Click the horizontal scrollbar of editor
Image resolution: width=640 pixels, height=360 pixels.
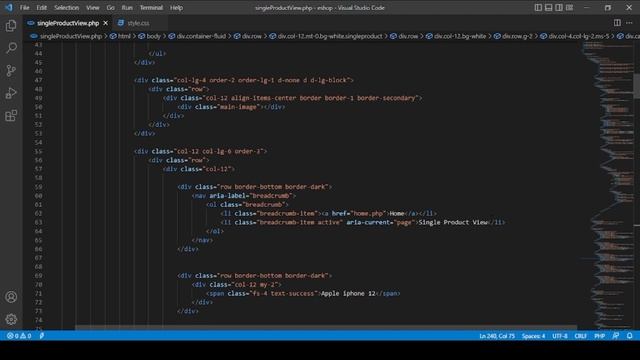tap(326, 327)
